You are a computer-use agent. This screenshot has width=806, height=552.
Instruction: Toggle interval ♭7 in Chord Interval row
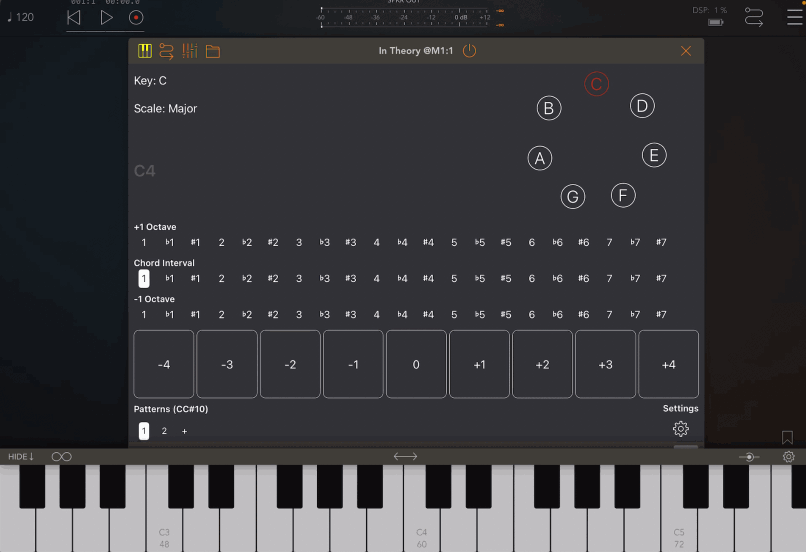(x=635, y=279)
